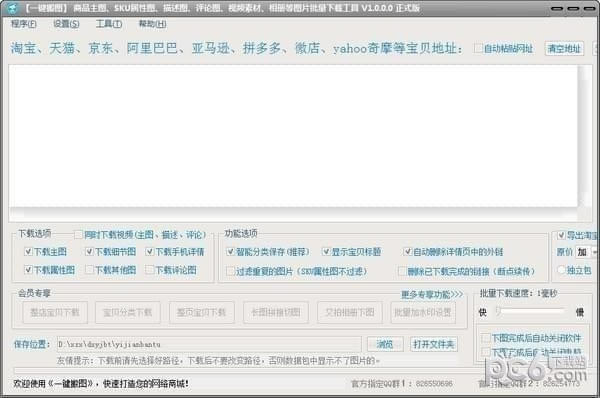
Task: Click the 清空地址 button
Action: 564,49
